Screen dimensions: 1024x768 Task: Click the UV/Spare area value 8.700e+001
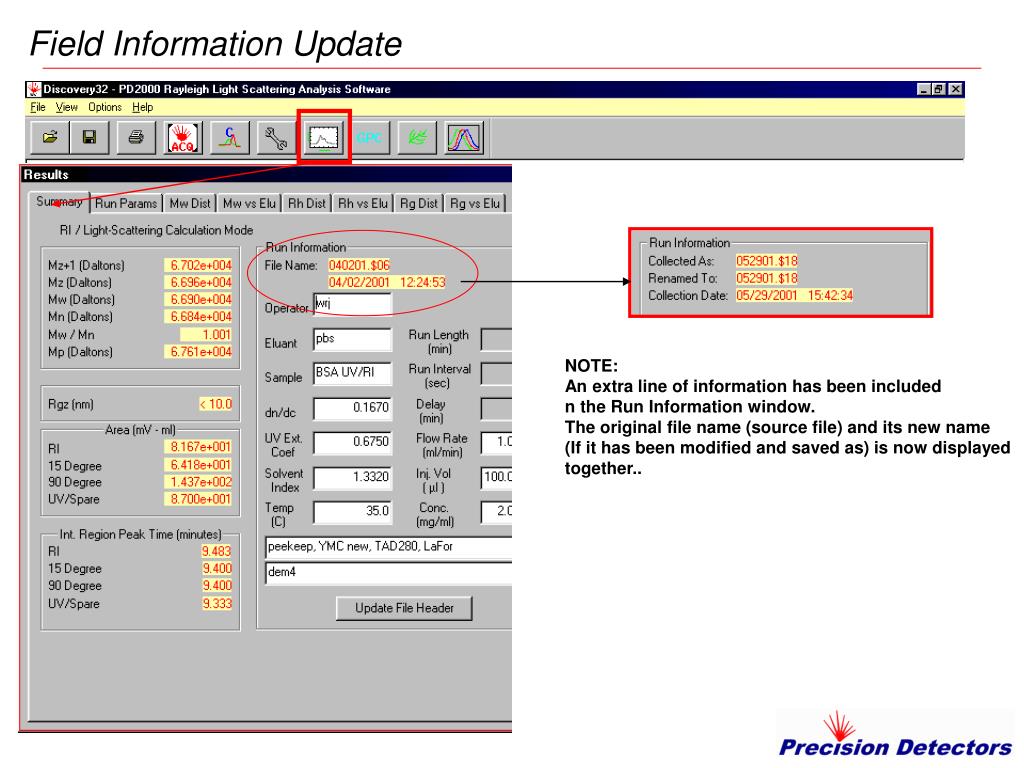point(200,499)
